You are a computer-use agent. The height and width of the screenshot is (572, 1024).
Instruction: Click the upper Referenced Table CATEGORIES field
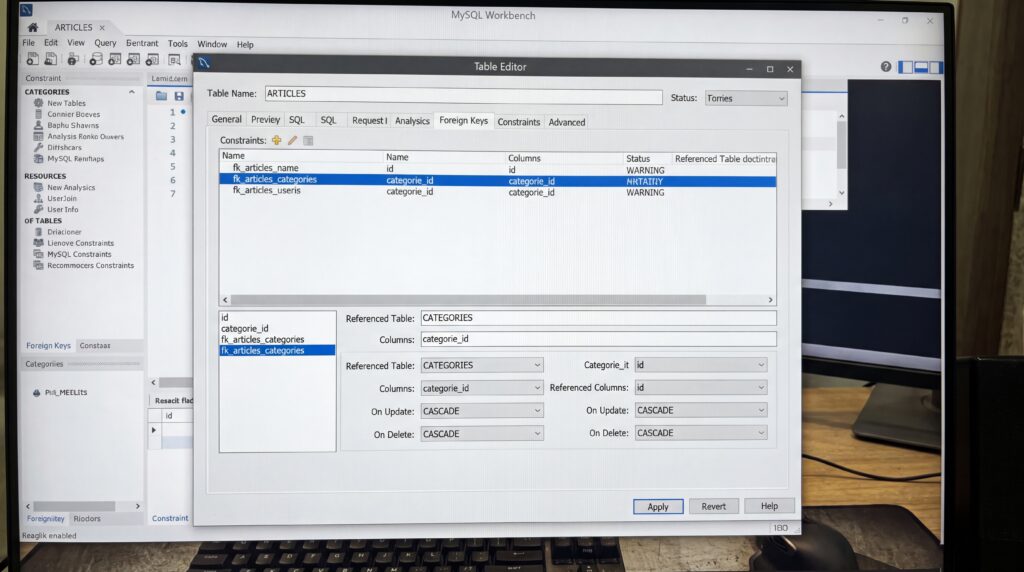(598, 318)
